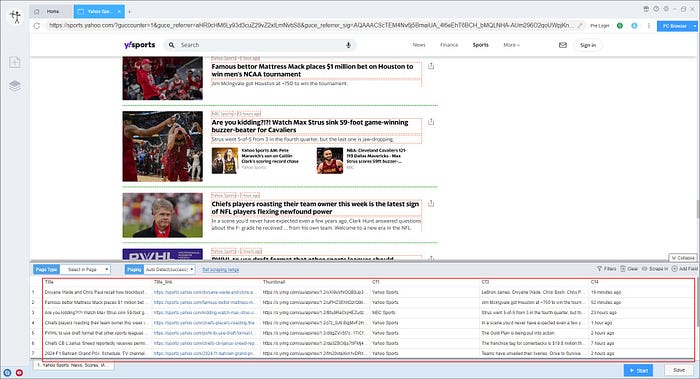The height and width of the screenshot is (379, 700).
Task: Click the Max Strus celebration article thumbnail
Action: (x=162, y=146)
